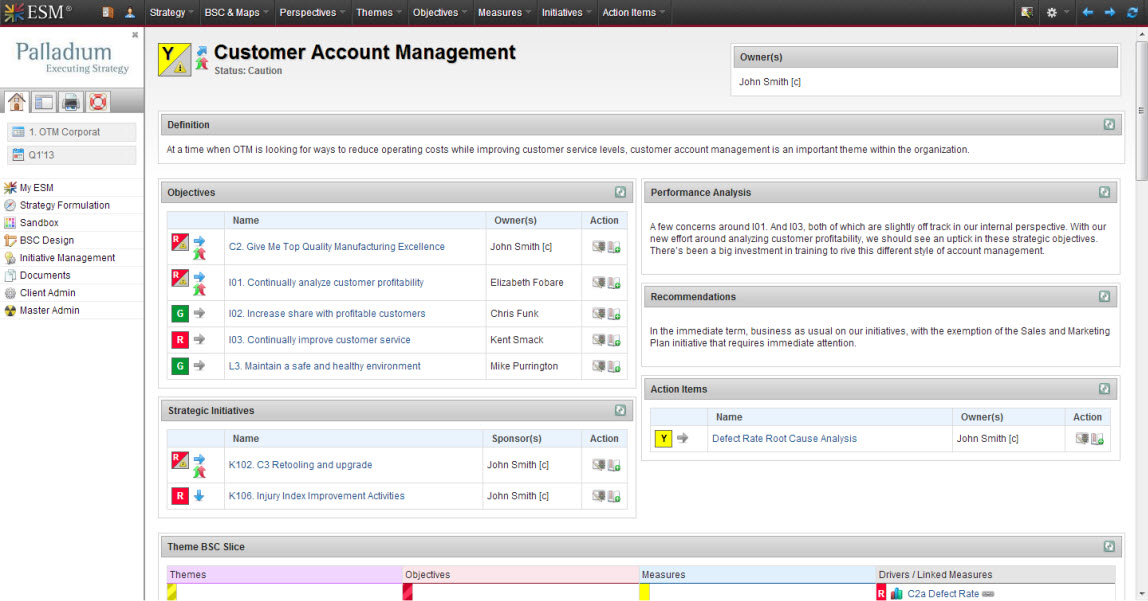1148x601 pixels.
Task: Select the Q1'13 period selector
Action: click(71, 155)
